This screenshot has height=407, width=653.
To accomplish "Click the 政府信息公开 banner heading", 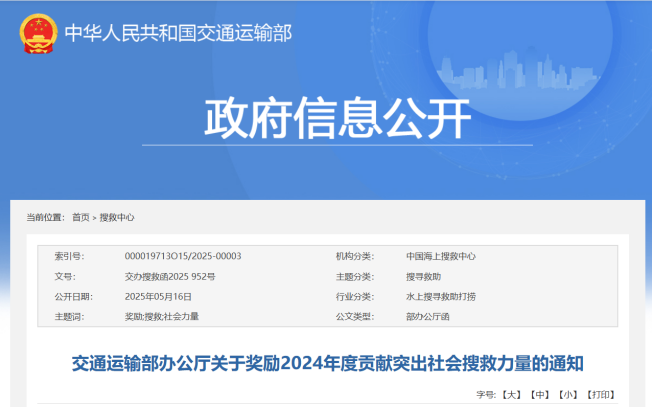I will 337,120.
